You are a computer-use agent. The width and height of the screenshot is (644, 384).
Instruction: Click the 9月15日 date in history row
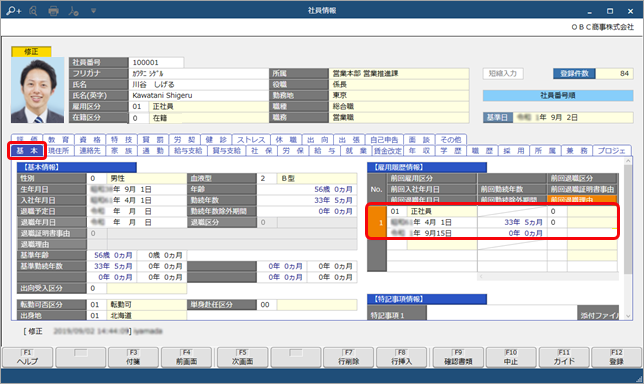click(x=432, y=233)
